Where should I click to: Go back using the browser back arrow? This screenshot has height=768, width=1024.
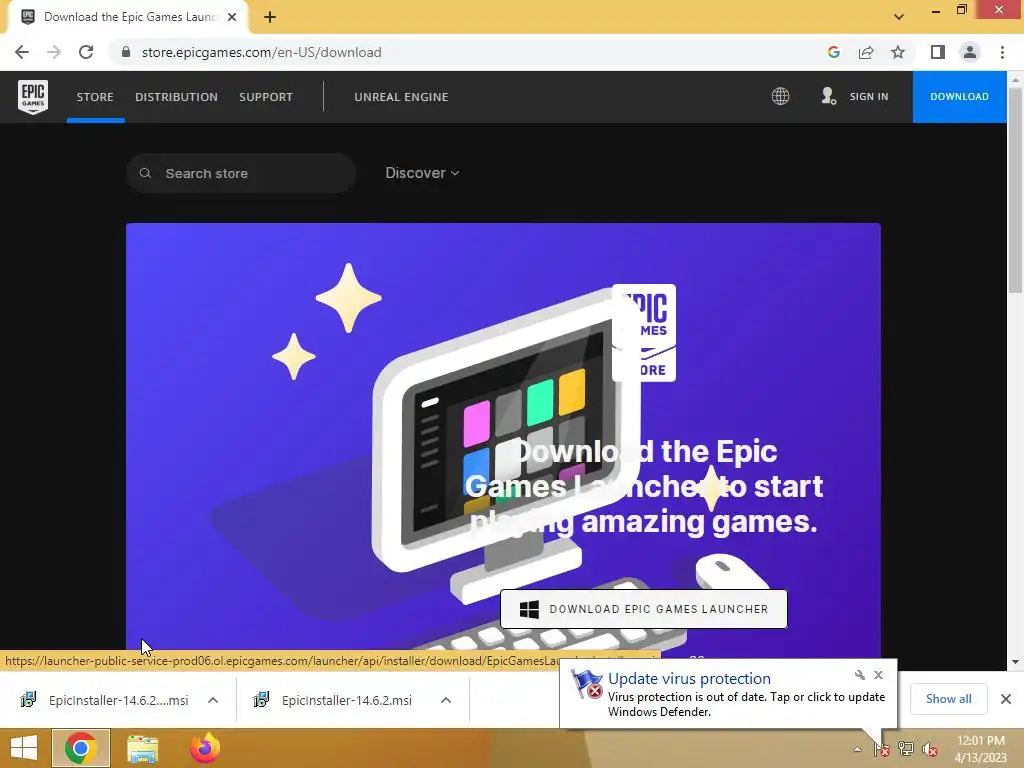(22, 52)
